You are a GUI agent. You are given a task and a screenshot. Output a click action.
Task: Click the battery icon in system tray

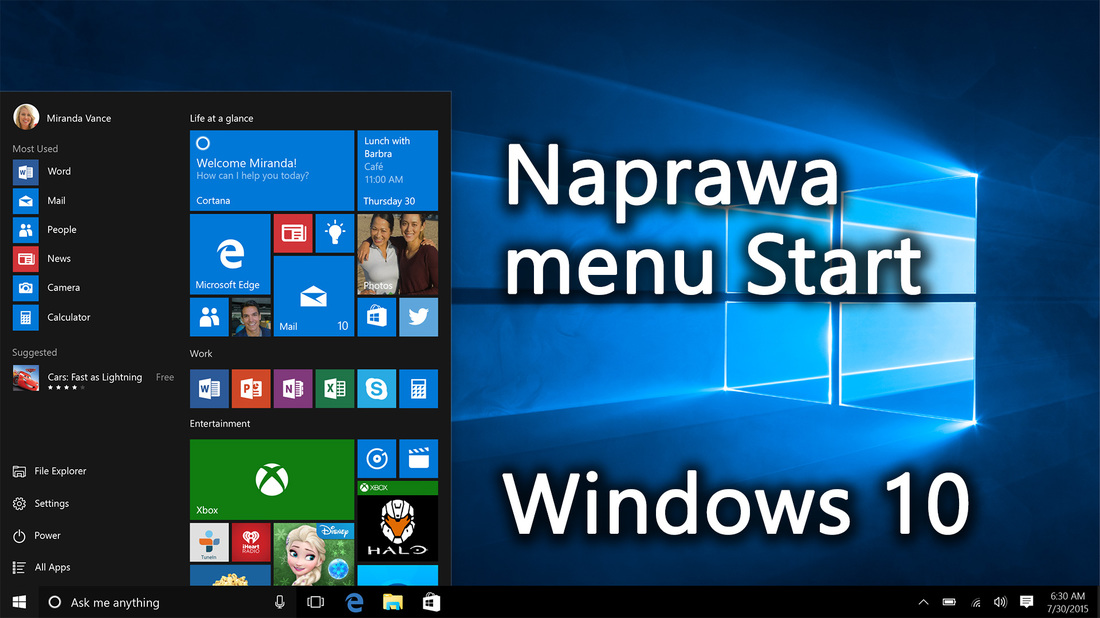click(x=949, y=602)
